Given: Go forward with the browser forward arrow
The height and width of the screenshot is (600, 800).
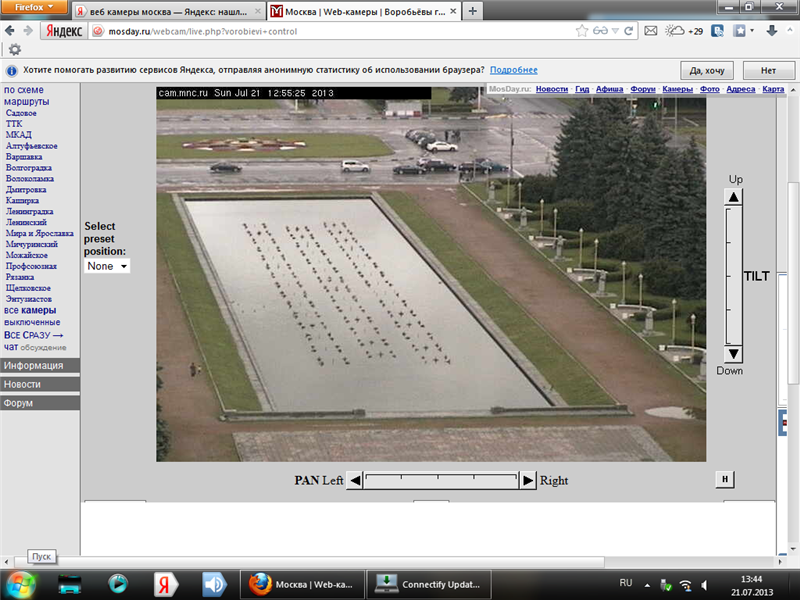Looking at the screenshot, I should coord(28,31).
